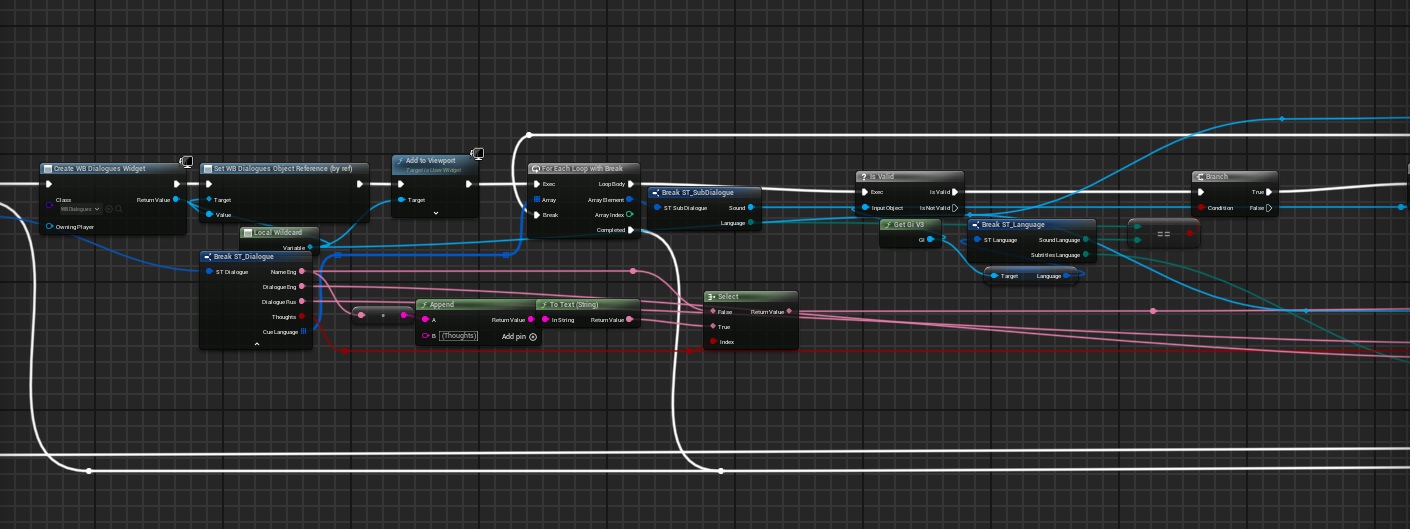Click the True exec pin on Branch node
Image resolution: width=1410 pixels, height=529 pixels.
tap(1269, 191)
